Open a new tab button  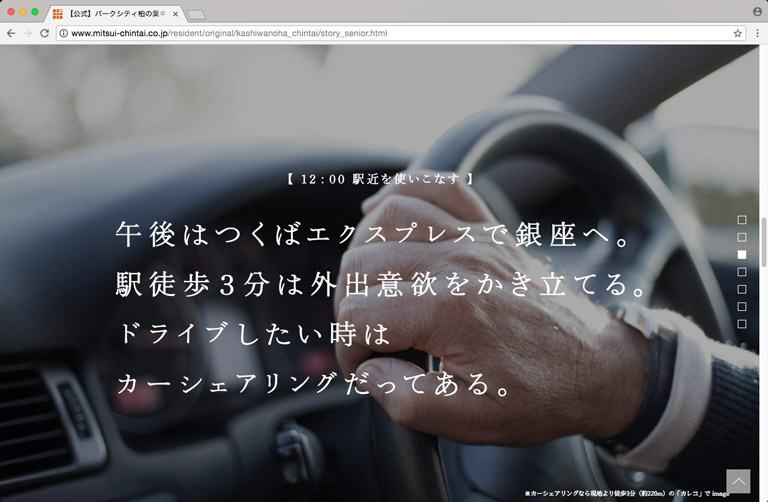[196, 15]
